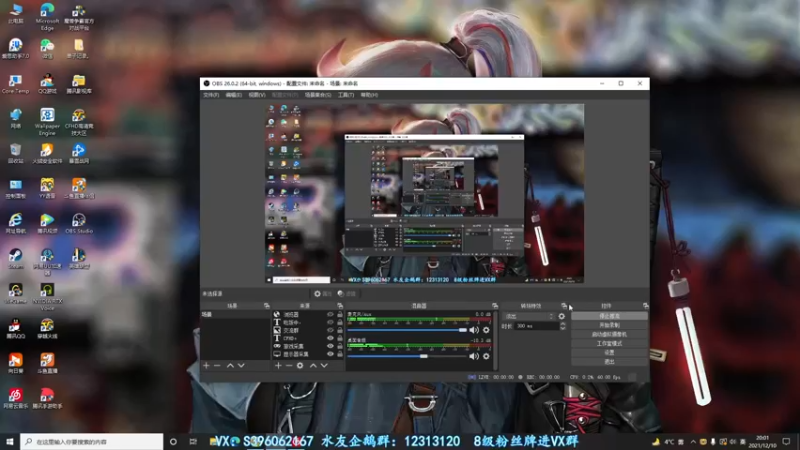Toggle visibility of the game capture (游戏采集) source
This screenshot has width=800, height=450.
tap(330, 346)
